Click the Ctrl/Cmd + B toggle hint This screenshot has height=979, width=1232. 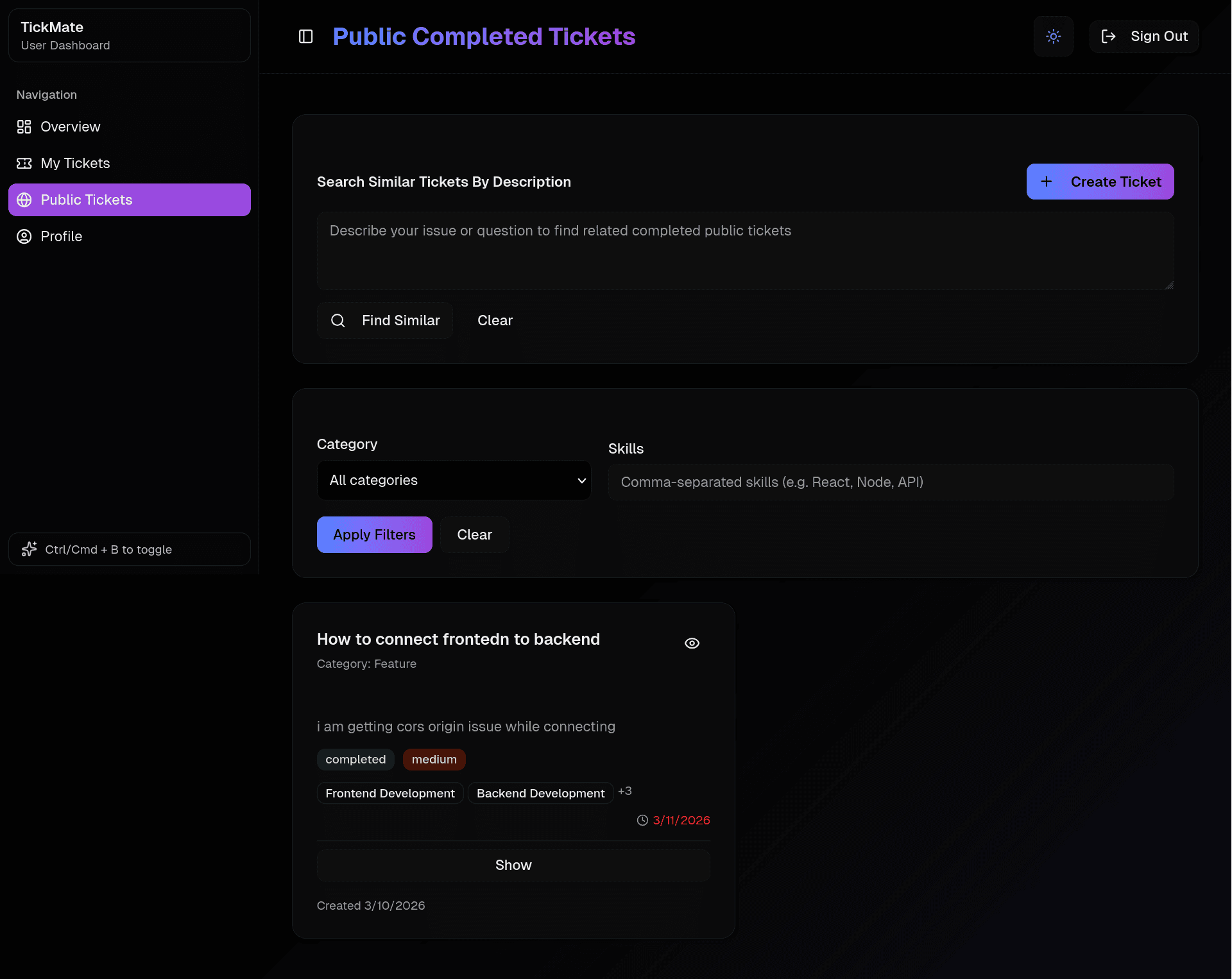coord(130,550)
